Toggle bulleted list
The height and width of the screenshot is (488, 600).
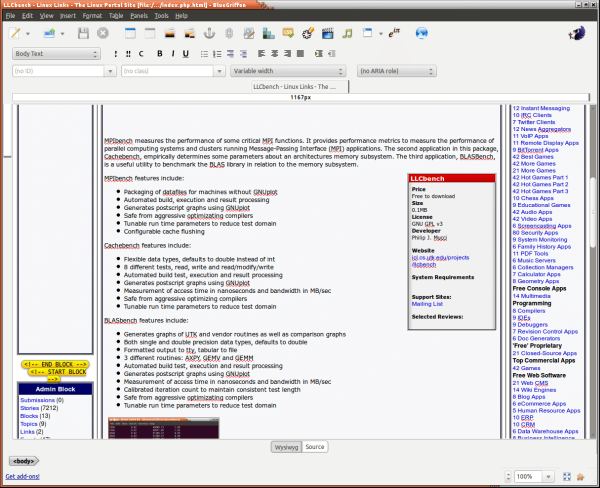204,54
